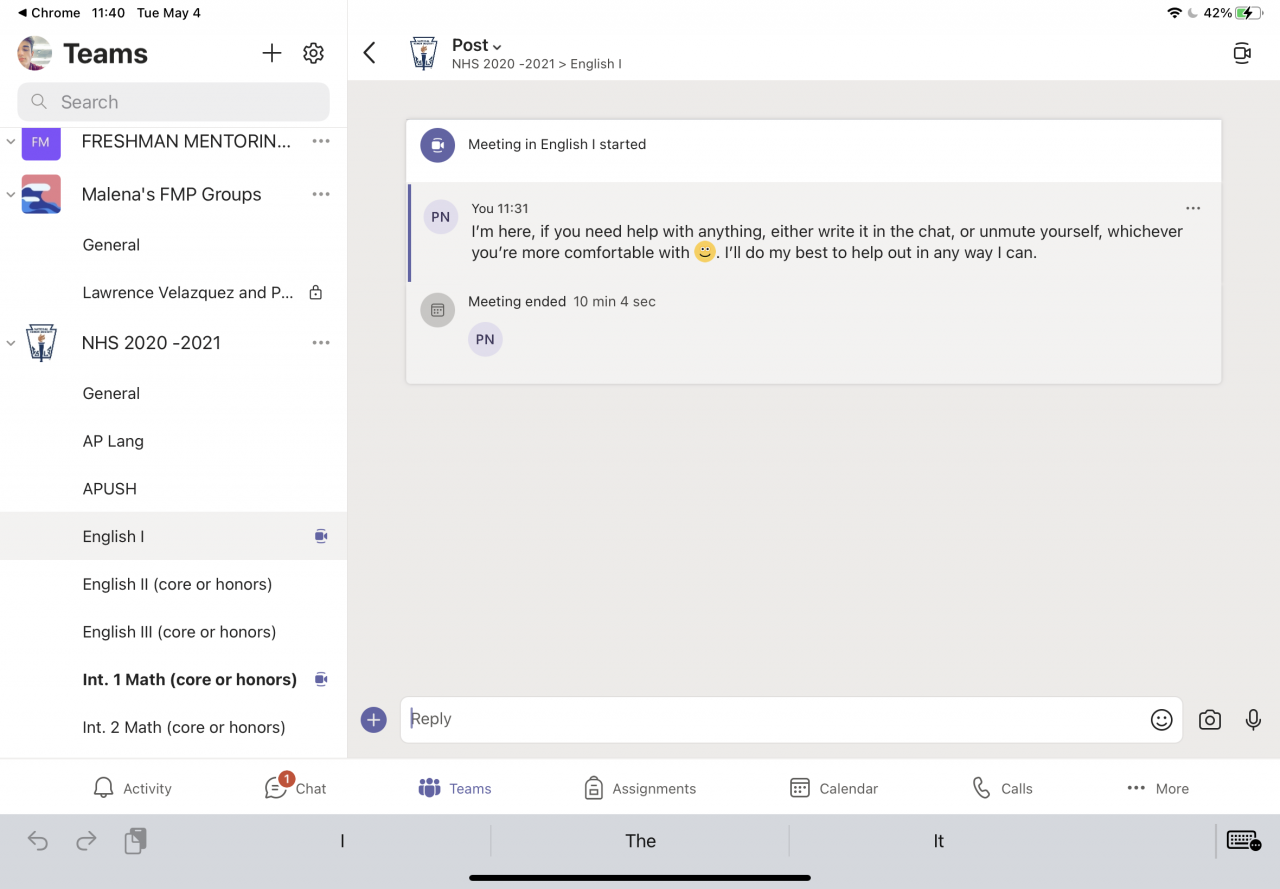Open NHS 2020 -2021 team logo in header
This screenshot has height=889, width=1280.
pos(424,53)
